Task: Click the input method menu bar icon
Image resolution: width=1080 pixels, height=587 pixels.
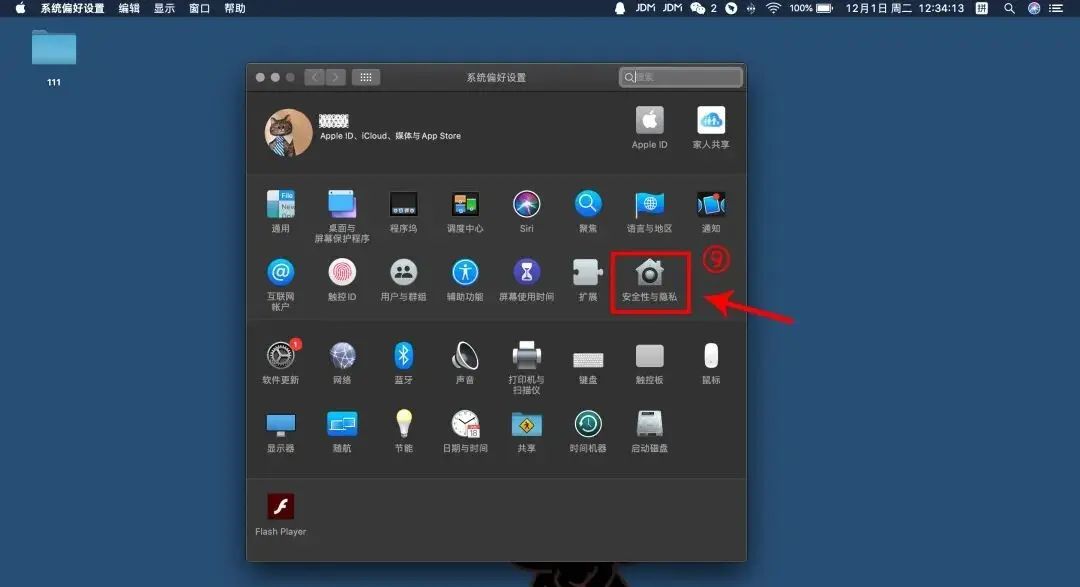Action: (982, 8)
